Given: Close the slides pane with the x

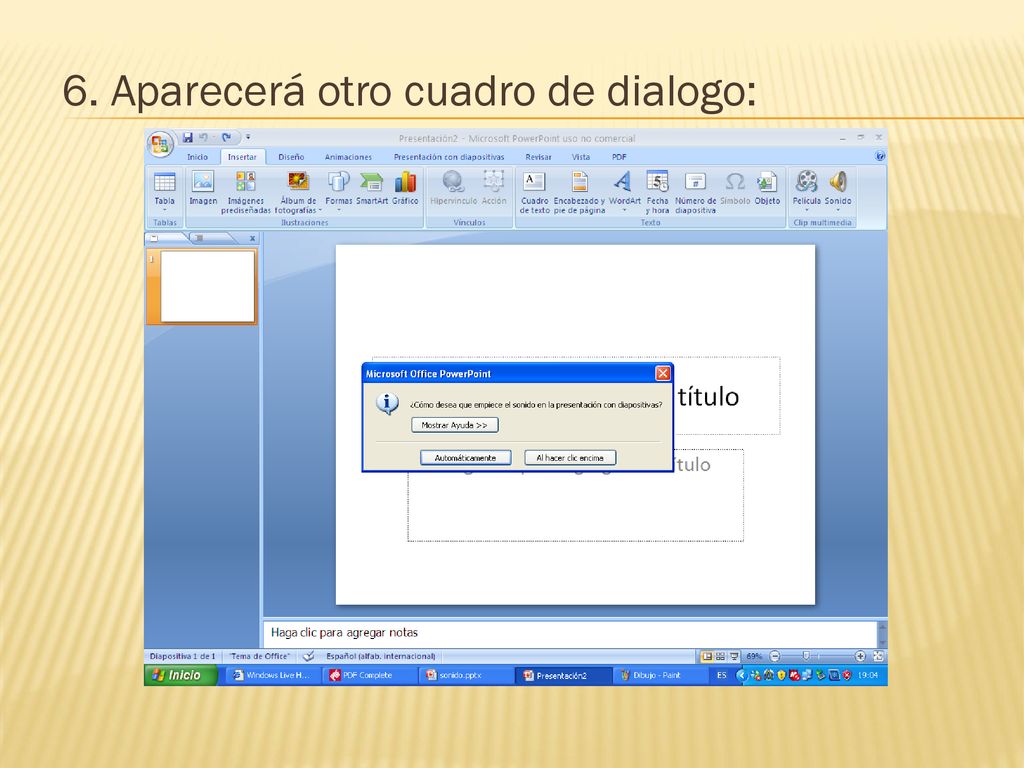Looking at the screenshot, I should pyautogui.click(x=252, y=238).
